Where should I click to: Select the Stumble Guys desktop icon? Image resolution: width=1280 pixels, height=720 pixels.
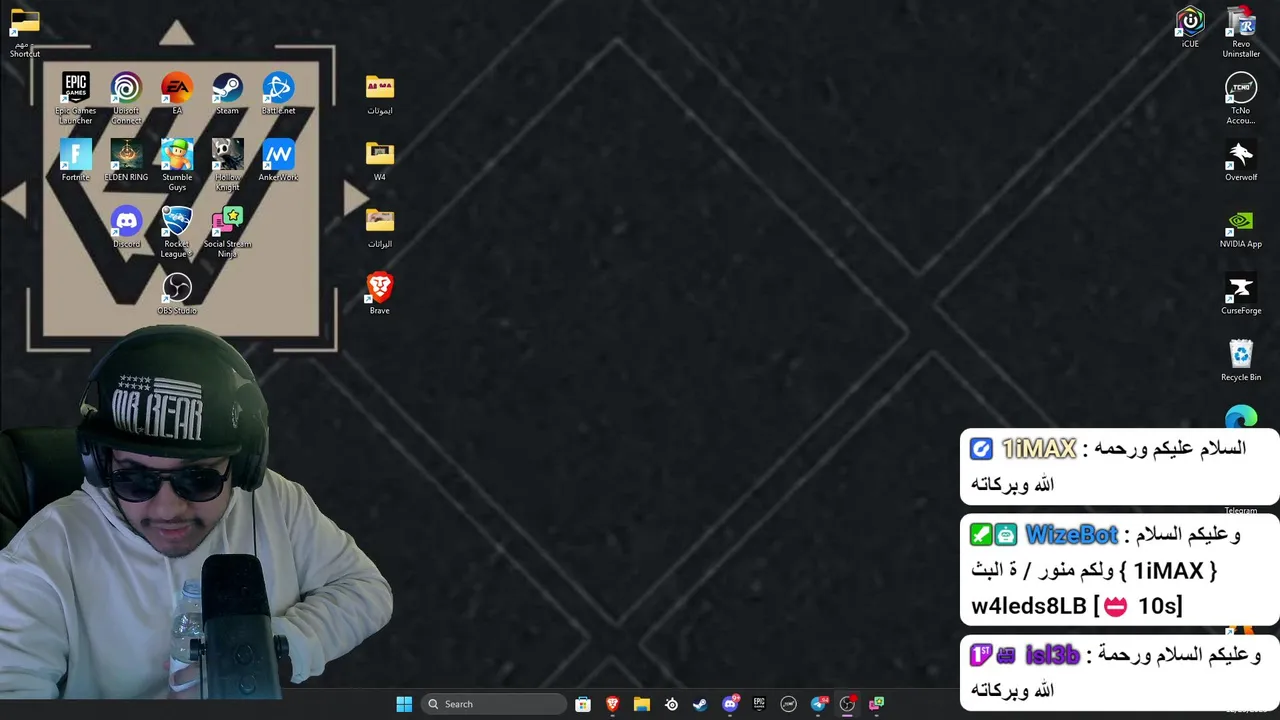pyautogui.click(x=177, y=164)
